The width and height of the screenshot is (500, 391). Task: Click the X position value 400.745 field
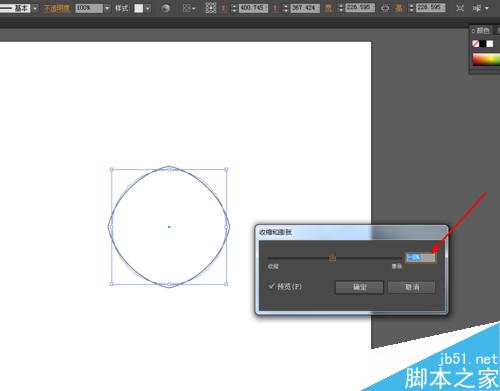pyautogui.click(x=253, y=8)
